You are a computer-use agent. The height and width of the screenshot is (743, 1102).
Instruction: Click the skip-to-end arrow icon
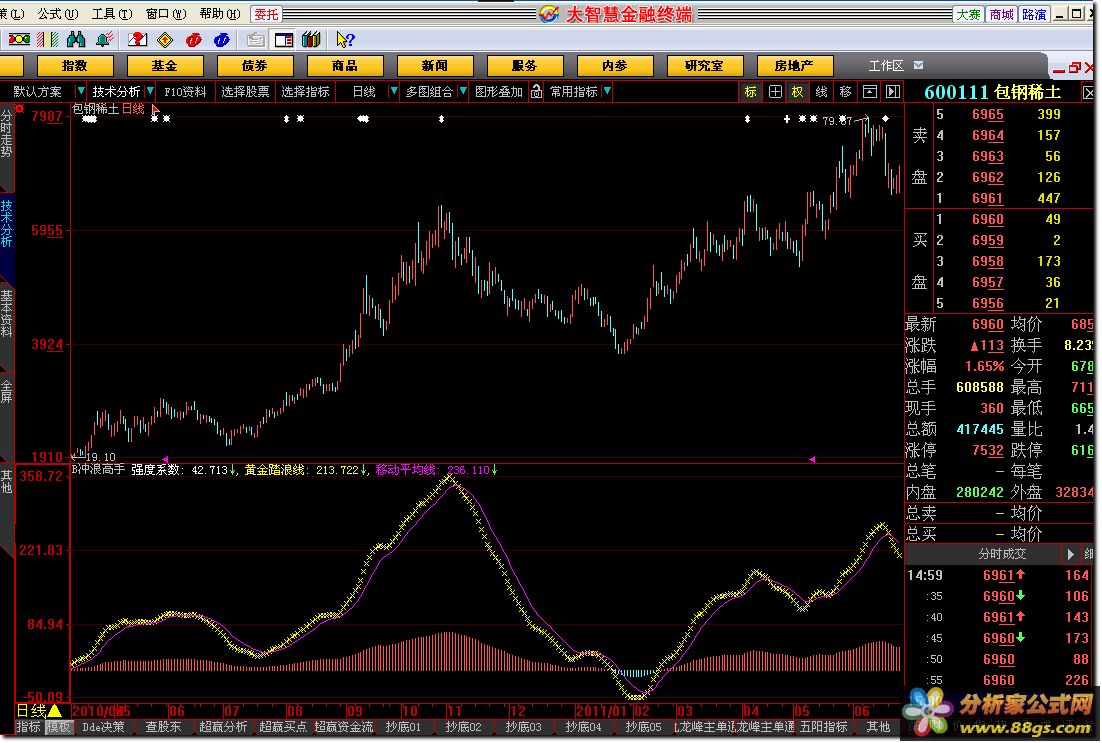893,91
